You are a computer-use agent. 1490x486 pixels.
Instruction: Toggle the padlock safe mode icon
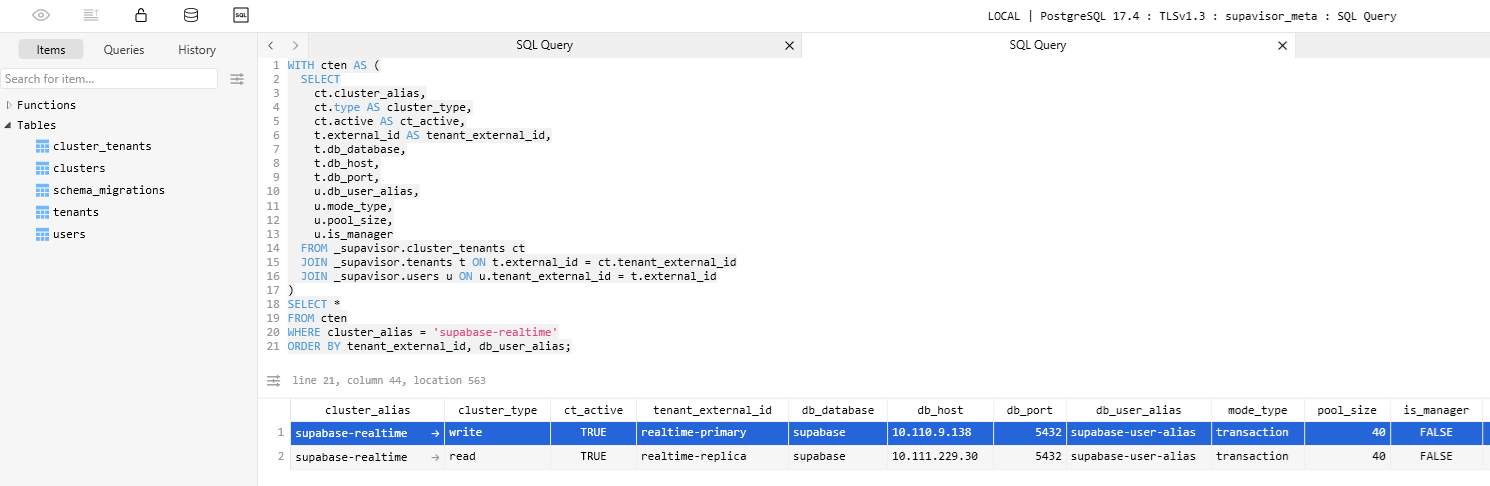click(141, 15)
